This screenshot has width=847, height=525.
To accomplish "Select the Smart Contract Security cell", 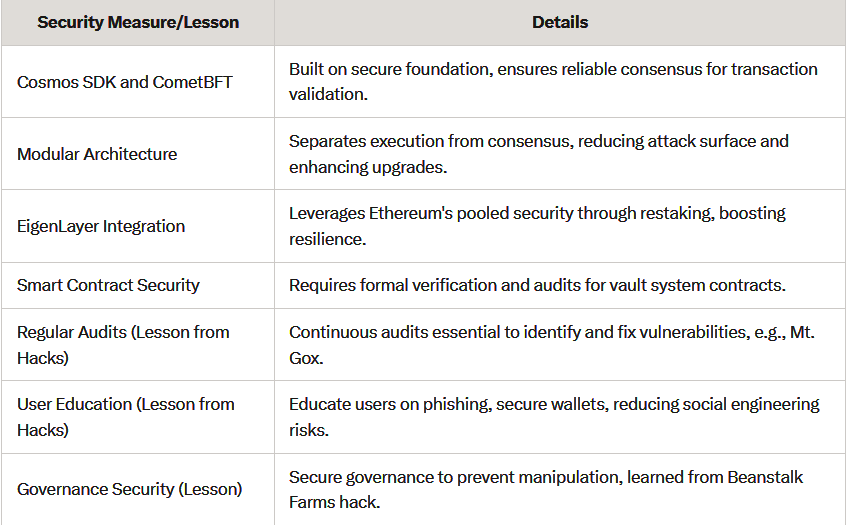I will pos(138,285).
